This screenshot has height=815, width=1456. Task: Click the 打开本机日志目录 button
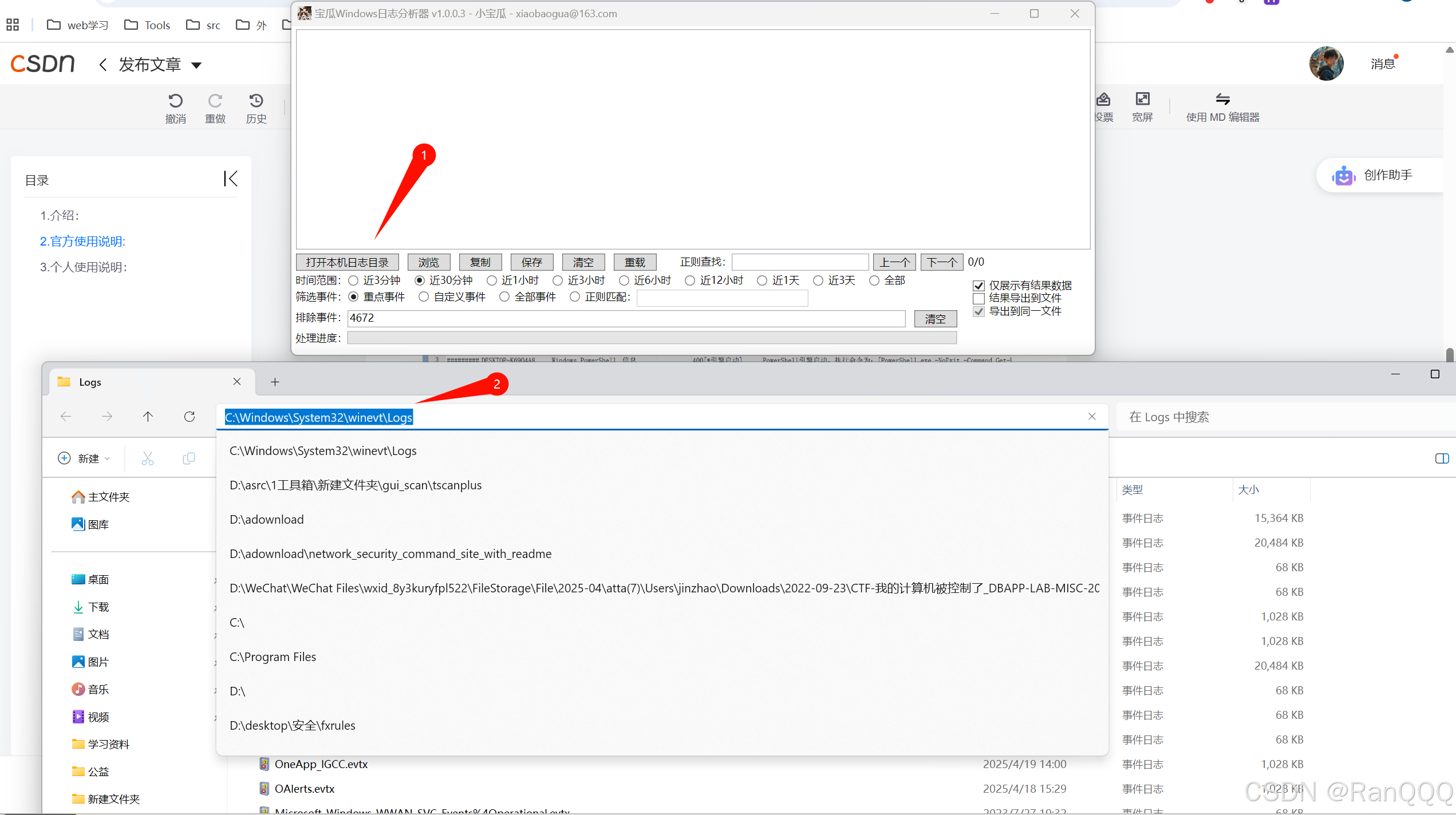(x=347, y=262)
